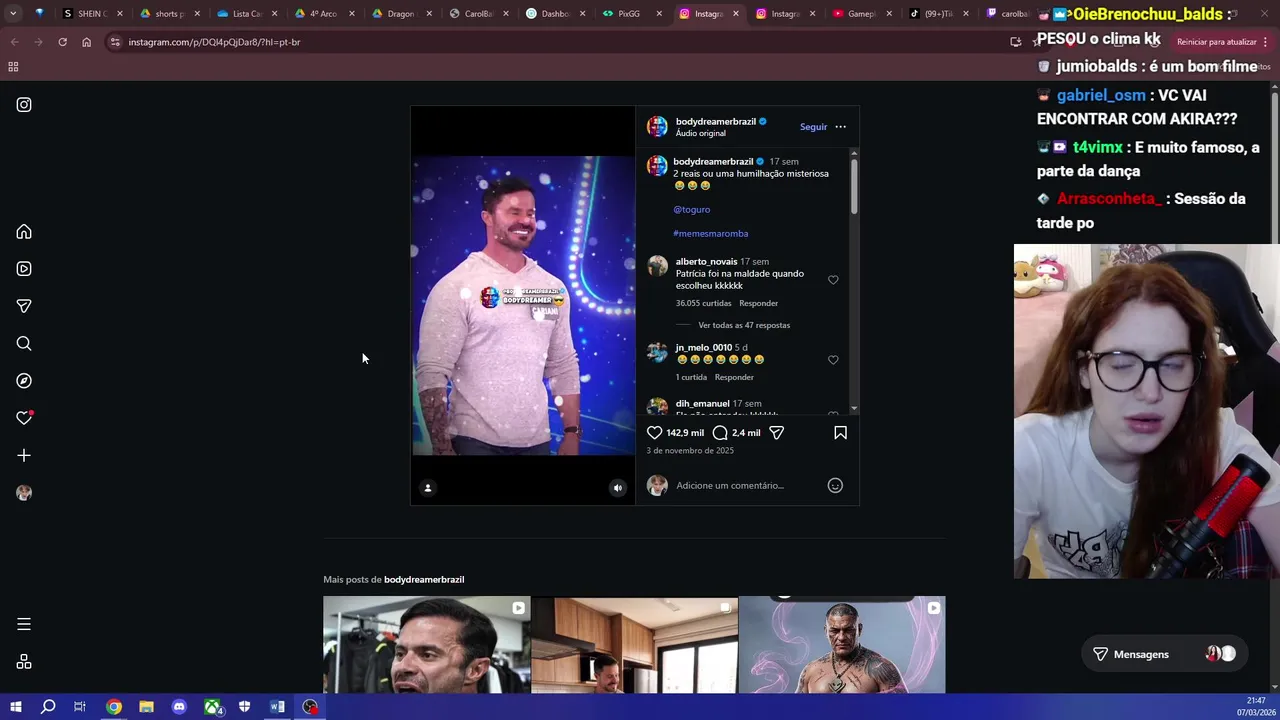1280x720 pixels.
Task: Open Instagram home from sidebar
Action: tap(24, 232)
